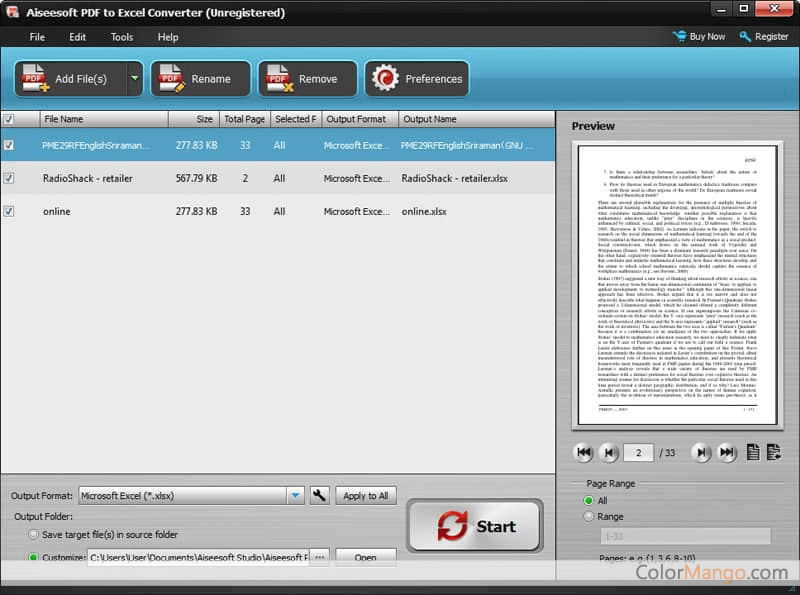This screenshot has width=800, height=595.
Task: Click the single page view icon
Action: click(x=753, y=452)
